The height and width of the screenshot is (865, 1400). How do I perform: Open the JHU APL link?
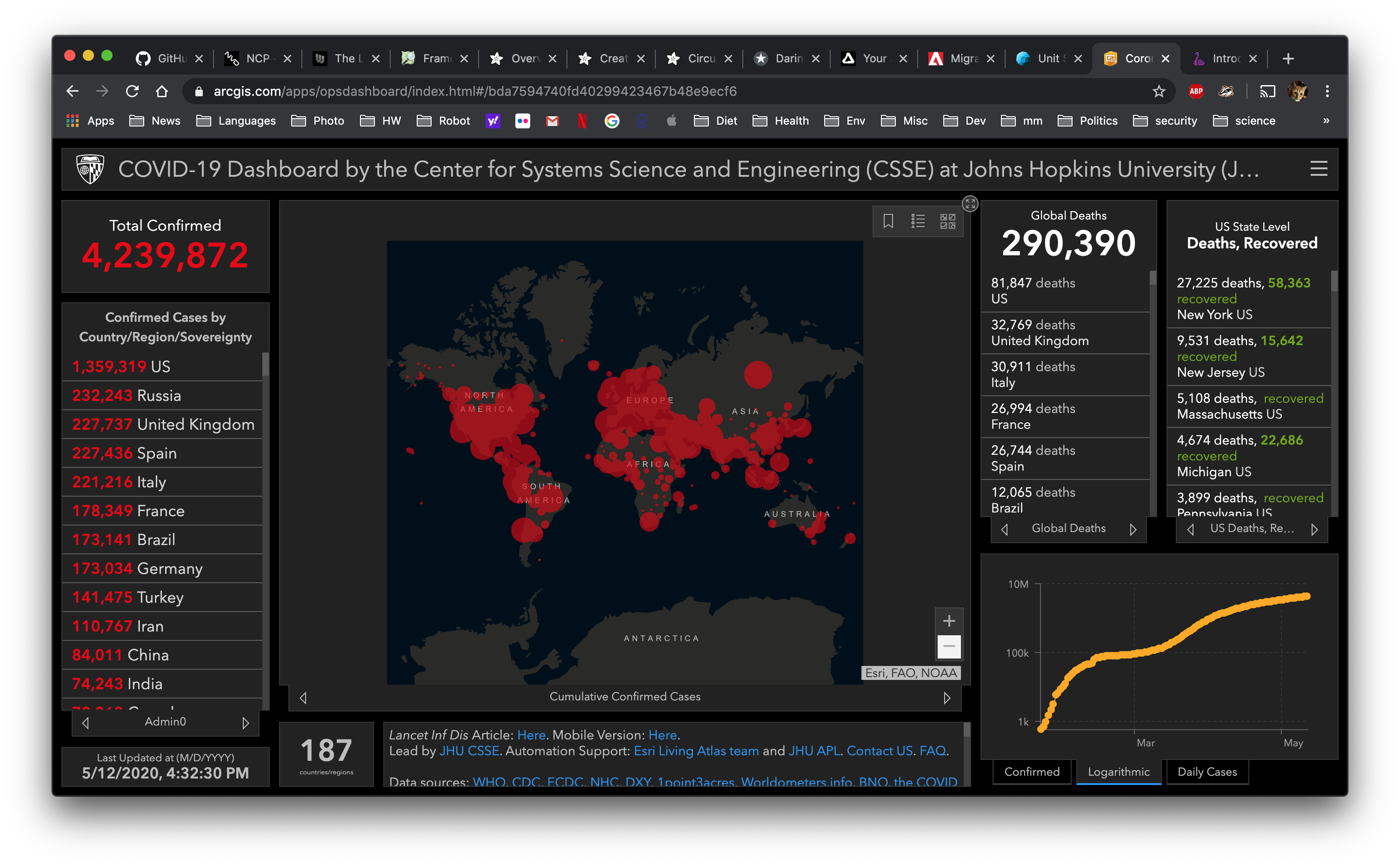(813, 751)
